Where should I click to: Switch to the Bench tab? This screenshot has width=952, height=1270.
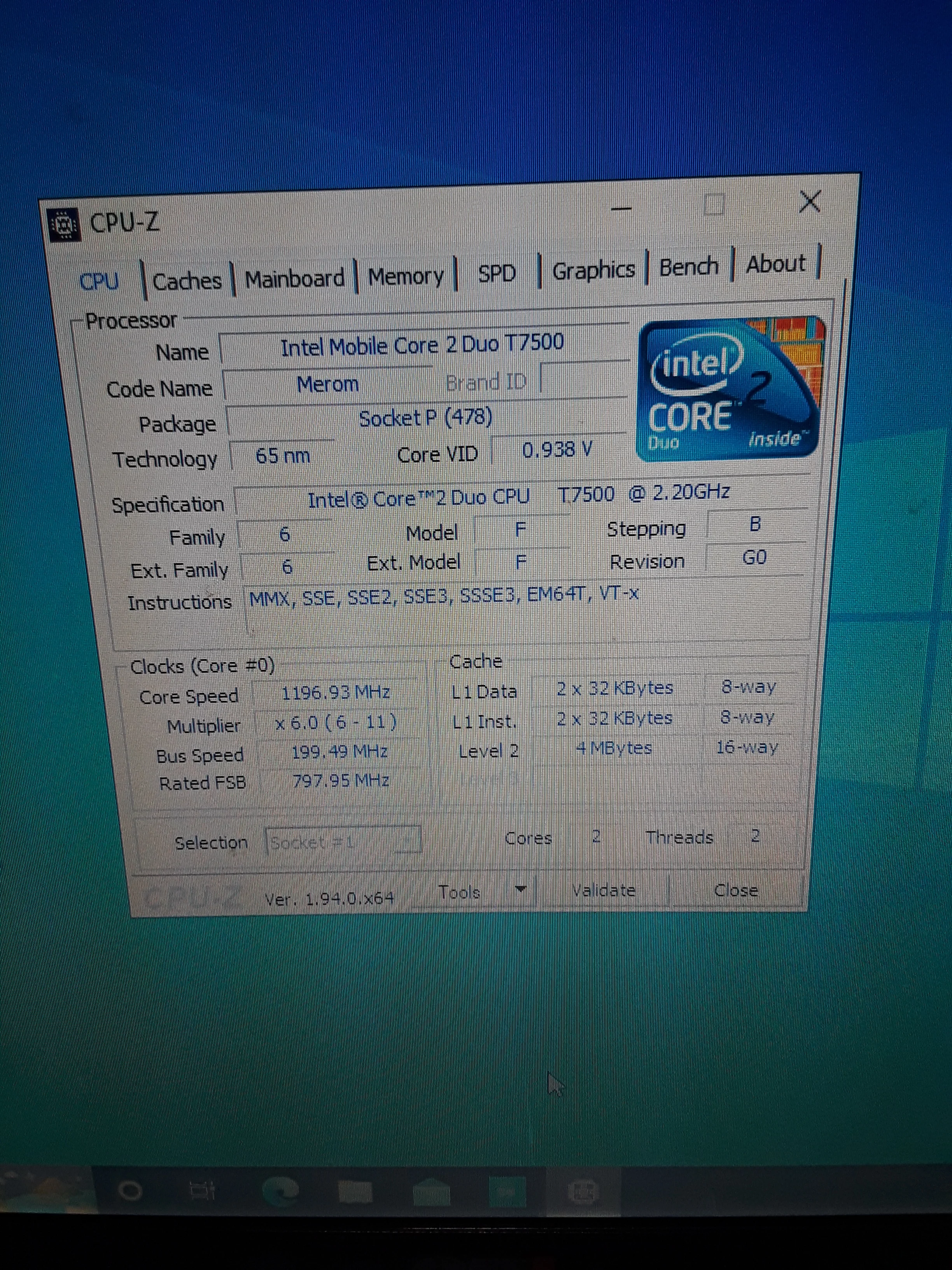point(689,267)
